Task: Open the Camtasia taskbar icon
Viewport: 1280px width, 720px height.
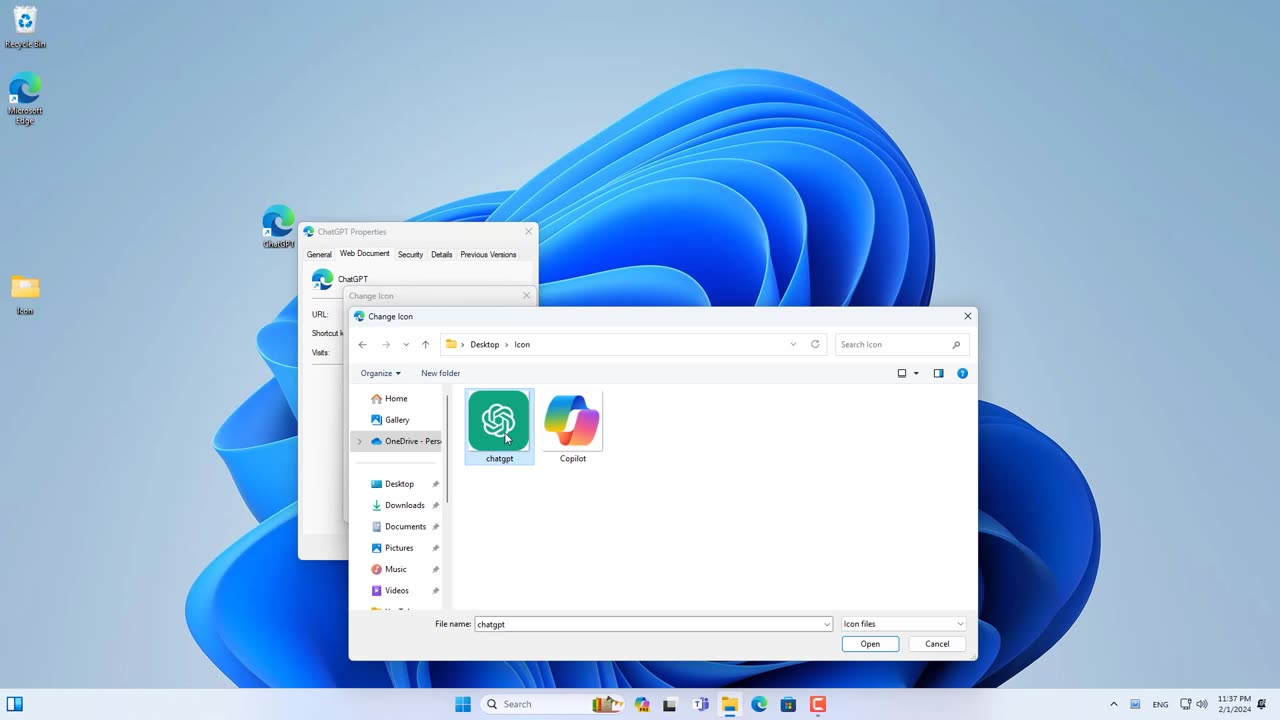Action: click(x=818, y=704)
